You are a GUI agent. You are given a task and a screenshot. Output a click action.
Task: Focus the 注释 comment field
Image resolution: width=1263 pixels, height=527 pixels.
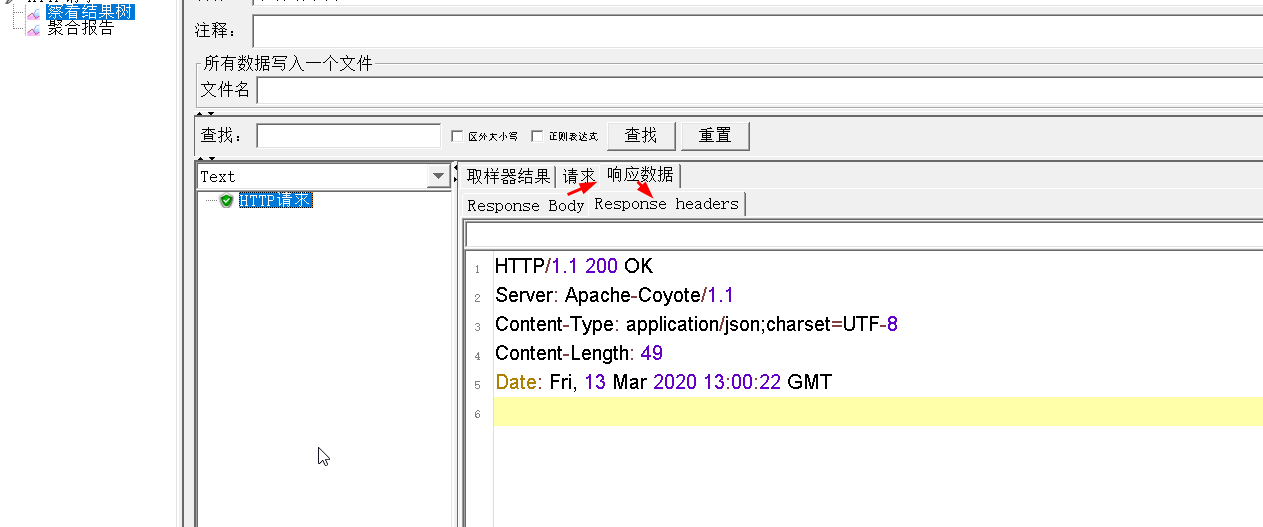pyautogui.click(x=757, y=31)
